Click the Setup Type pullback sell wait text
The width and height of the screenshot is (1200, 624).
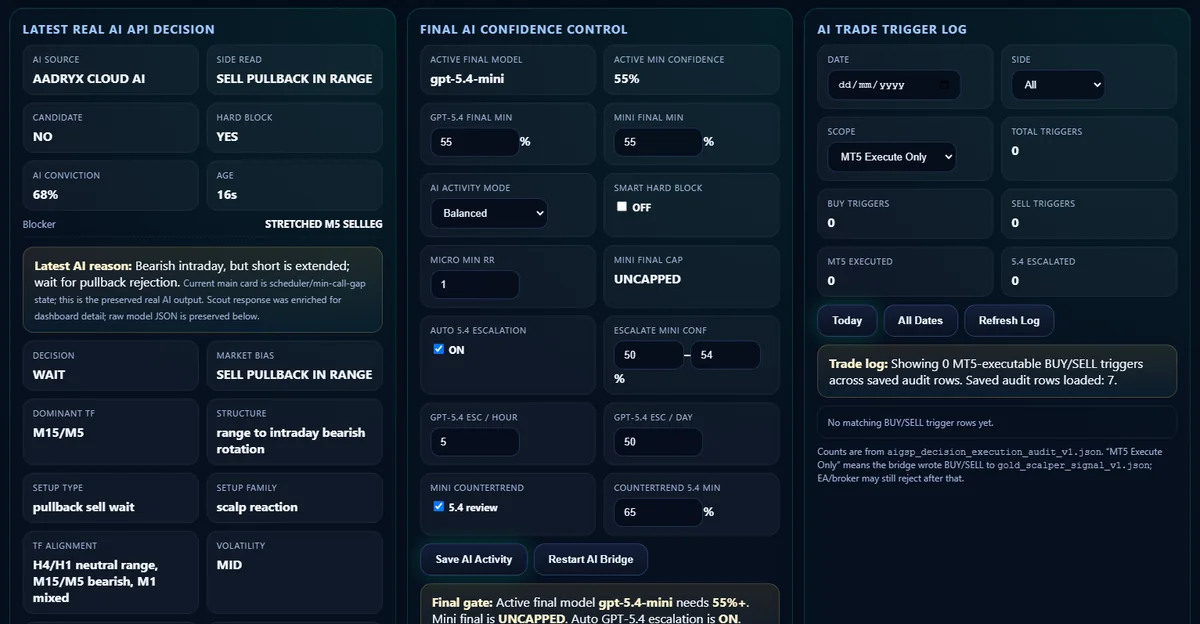[x=83, y=507]
